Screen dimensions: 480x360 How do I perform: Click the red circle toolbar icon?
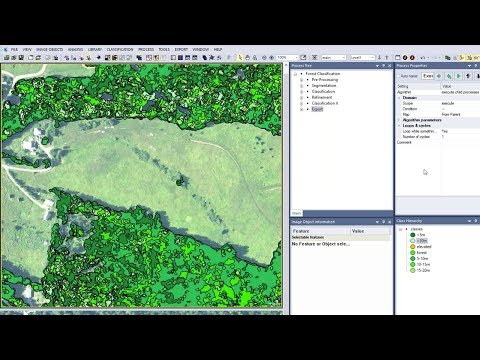(412, 57)
